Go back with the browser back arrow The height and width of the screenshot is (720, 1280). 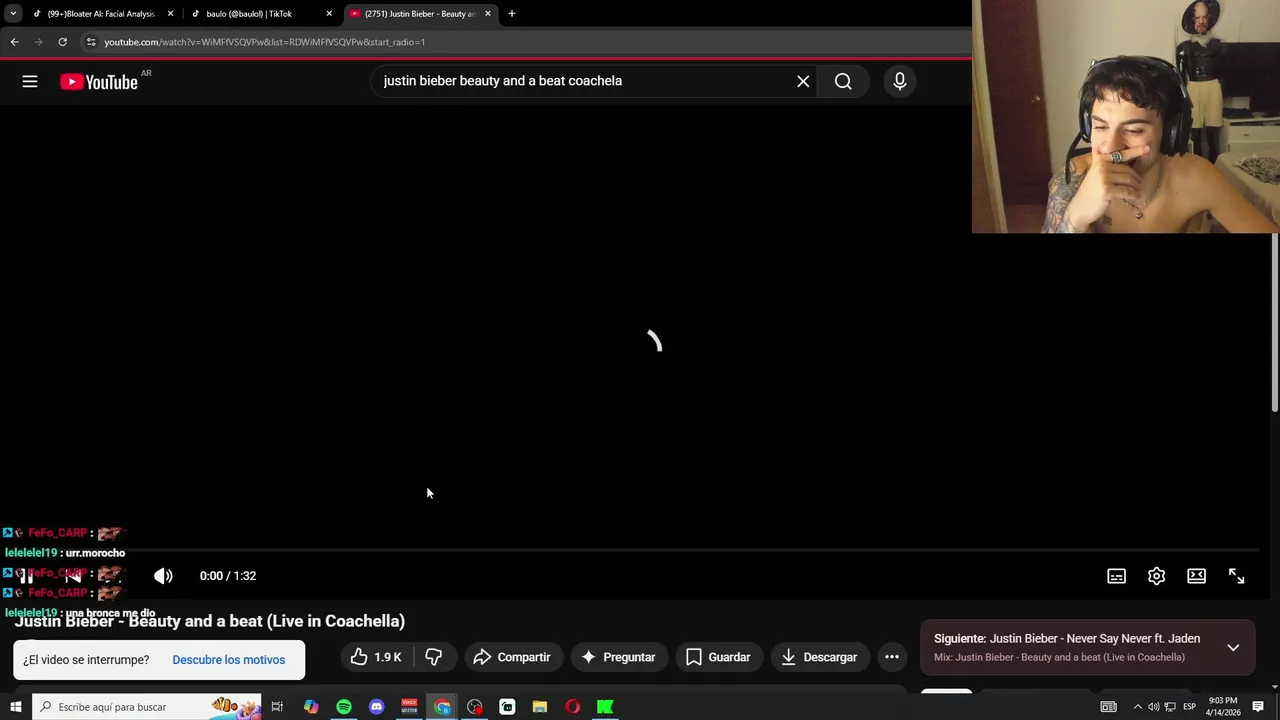14,42
